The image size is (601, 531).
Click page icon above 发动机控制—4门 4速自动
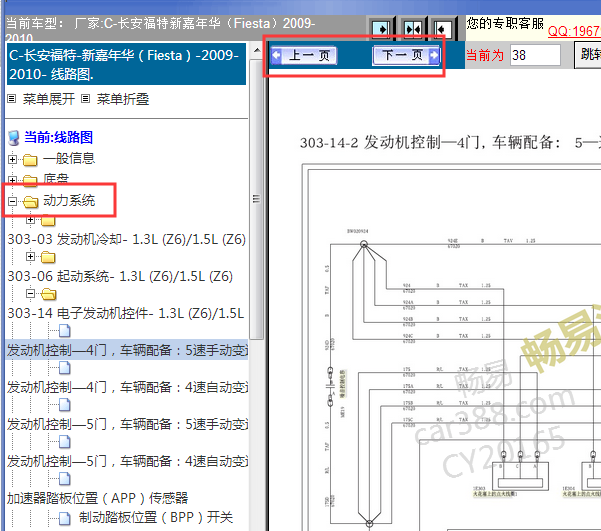click(65, 368)
